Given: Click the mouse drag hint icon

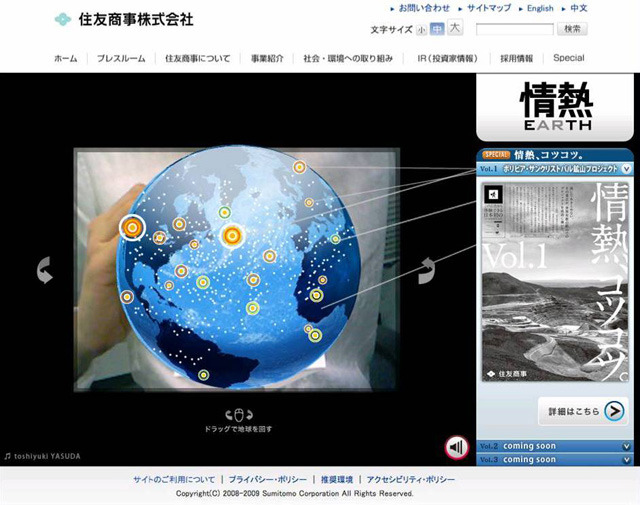Looking at the screenshot, I should [x=239, y=415].
